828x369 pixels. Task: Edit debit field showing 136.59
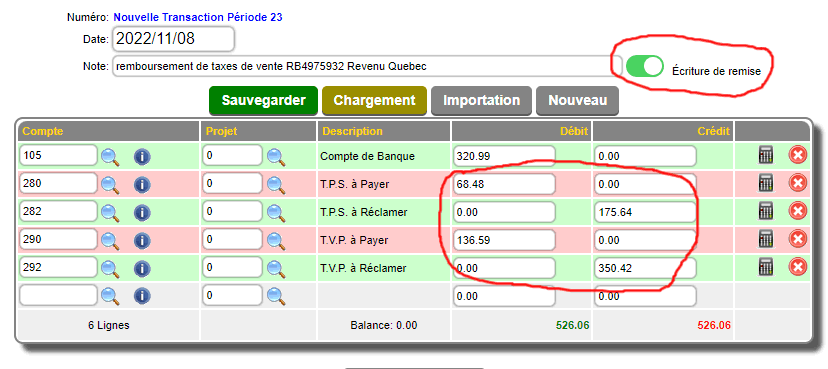[x=504, y=241]
